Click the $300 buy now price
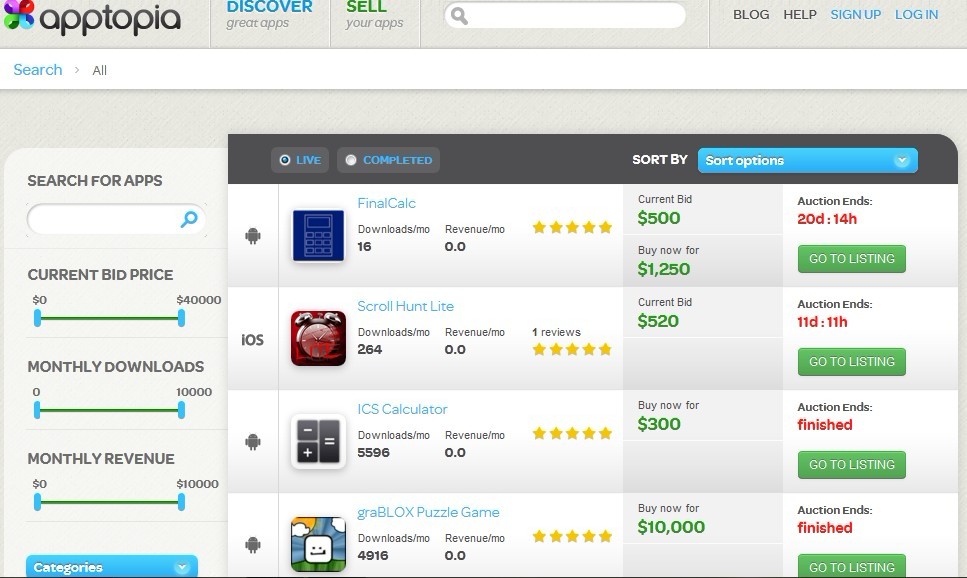This screenshot has height=578, width=967. pyautogui.click(x=659, y=424)
